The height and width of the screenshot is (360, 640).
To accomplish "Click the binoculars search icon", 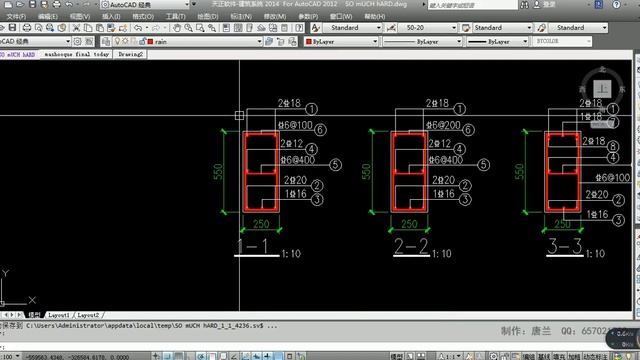I will tap(524, 4).
